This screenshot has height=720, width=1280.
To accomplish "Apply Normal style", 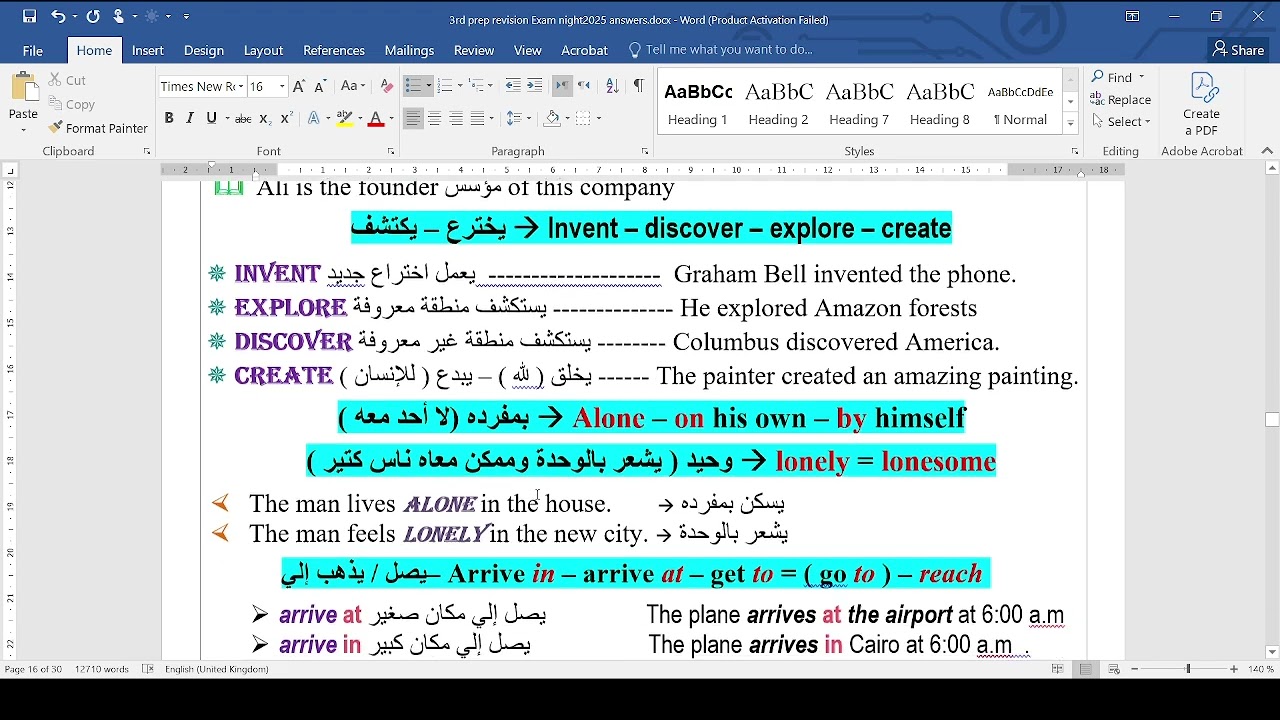I will [1020, 103].
